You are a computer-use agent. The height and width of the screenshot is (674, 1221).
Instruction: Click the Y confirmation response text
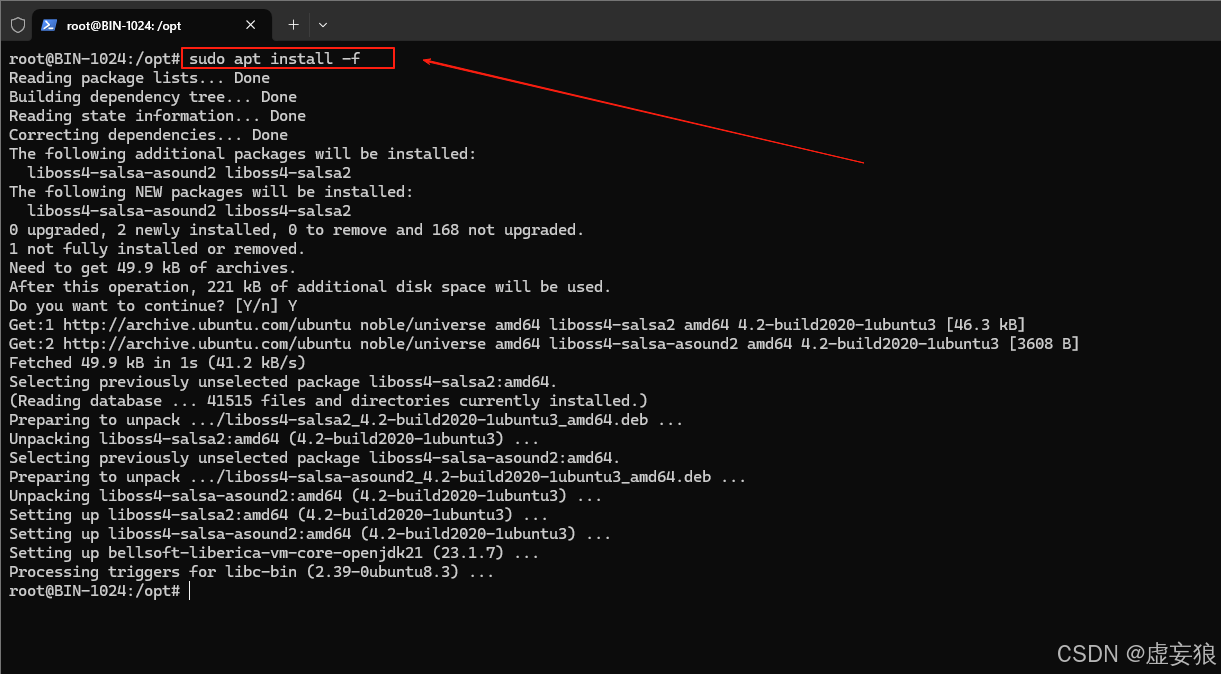(290, 305)
